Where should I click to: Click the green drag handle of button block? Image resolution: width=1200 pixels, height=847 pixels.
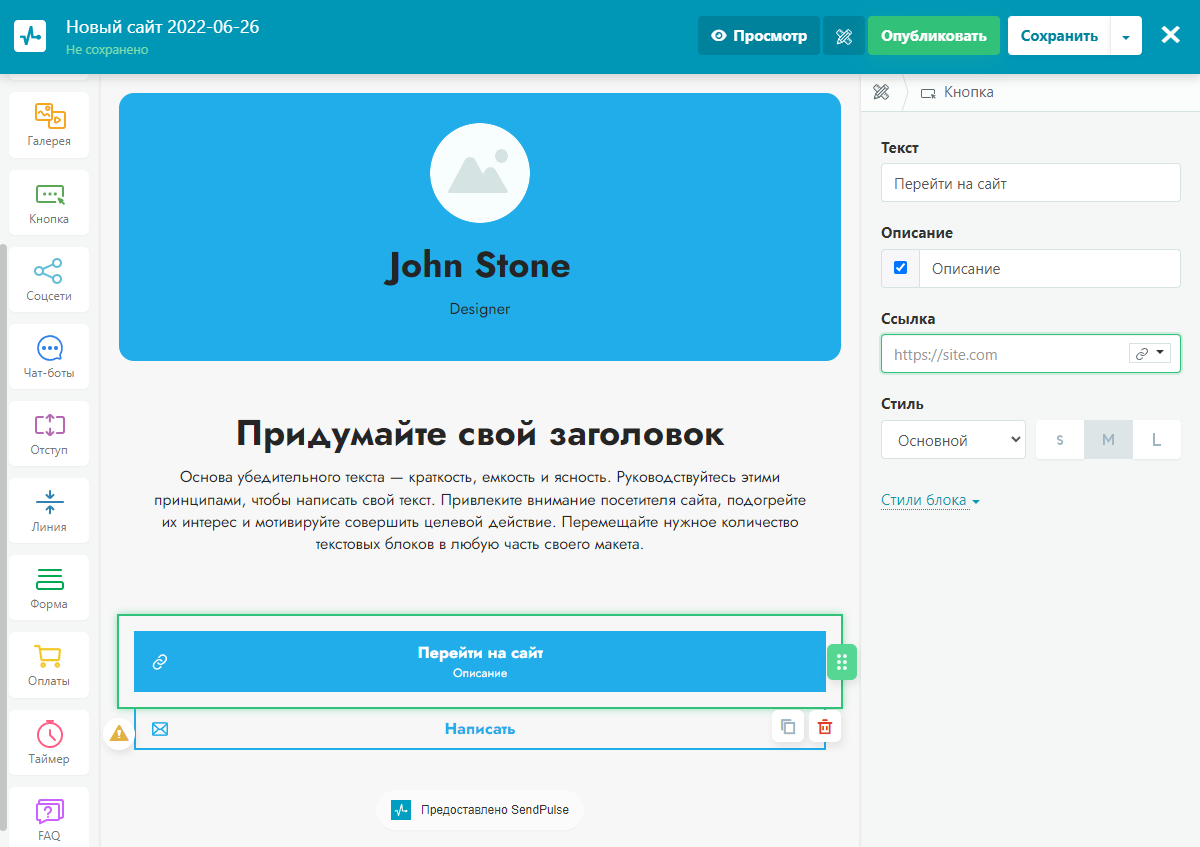coord(841,662)
